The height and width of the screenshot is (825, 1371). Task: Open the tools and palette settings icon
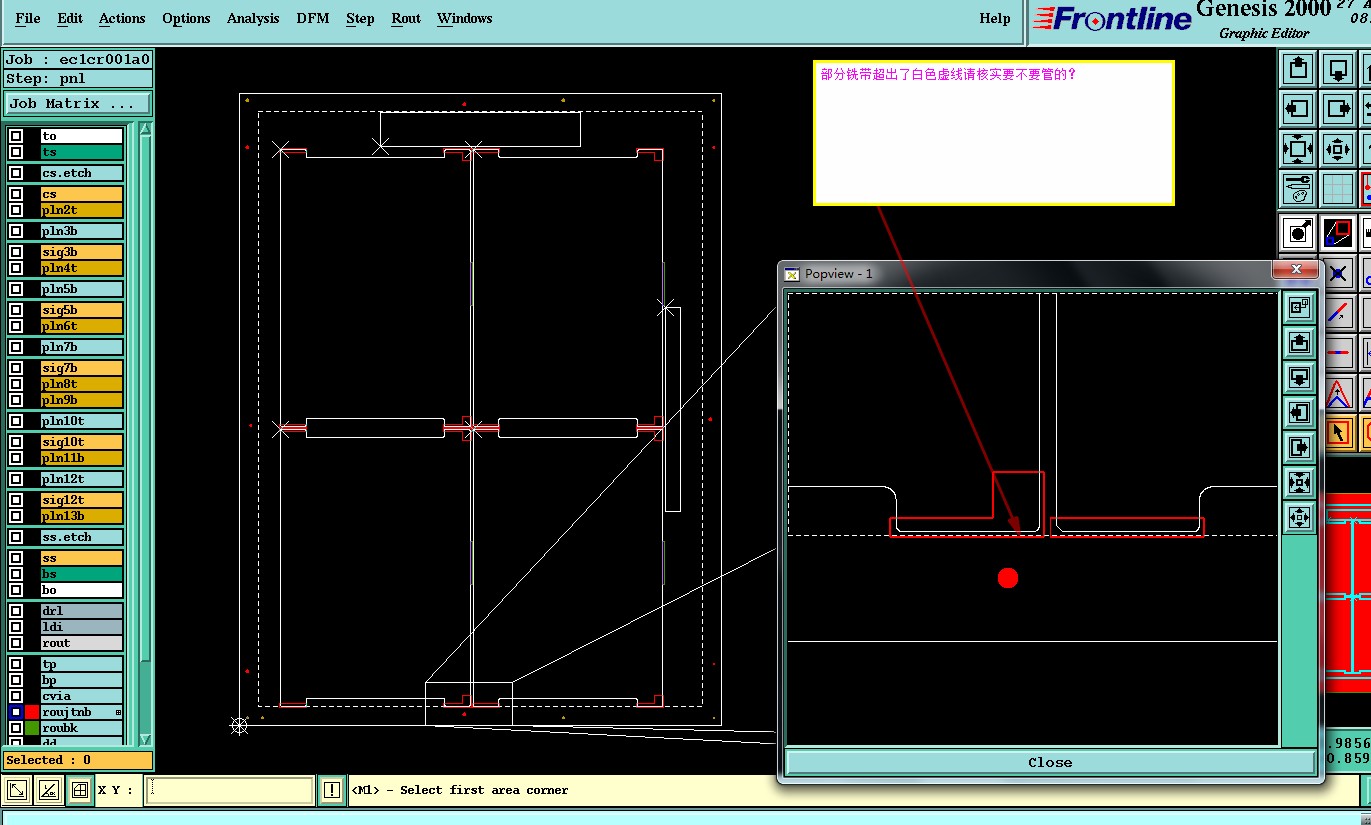pos(1298,188)
